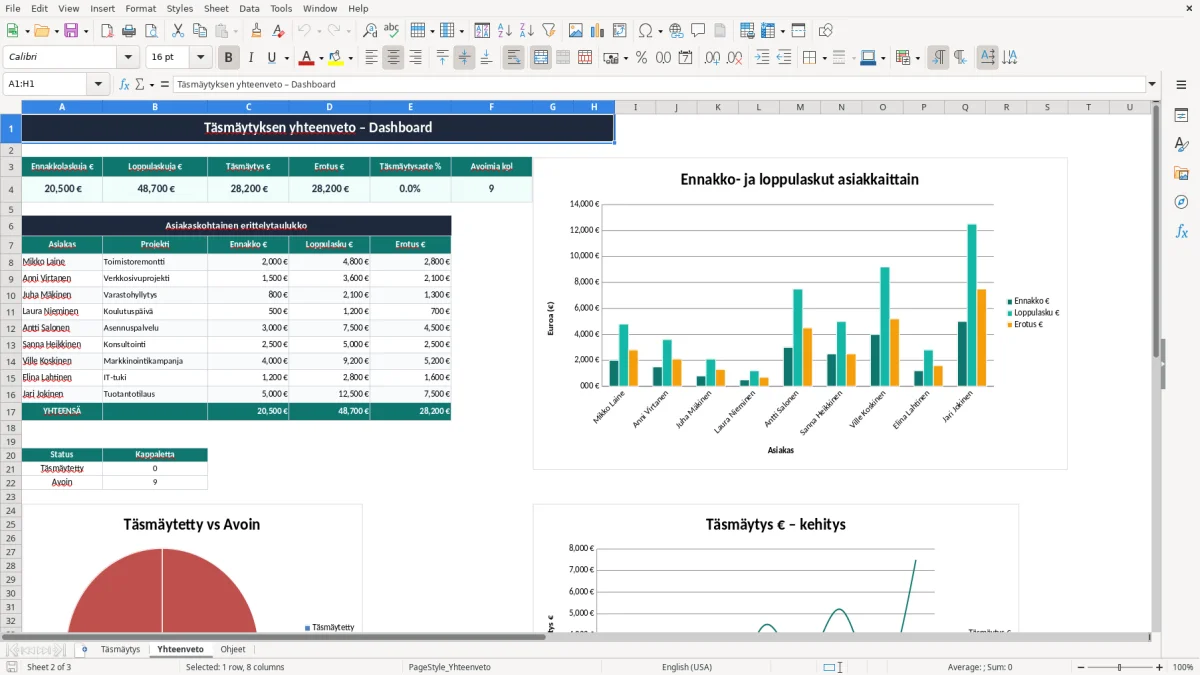The width and height of the screenshot is (1200, 675).
Task: Open Find & Replace icon
Action: 370,31
